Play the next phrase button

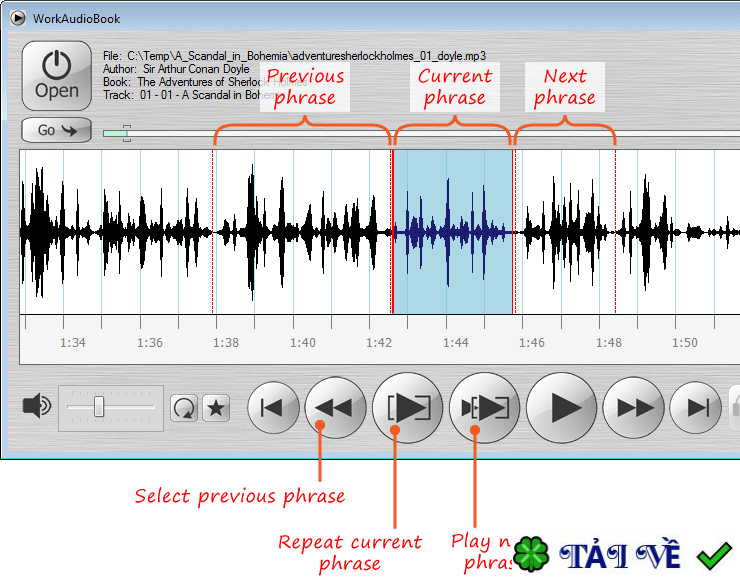(x=484, y=408)
